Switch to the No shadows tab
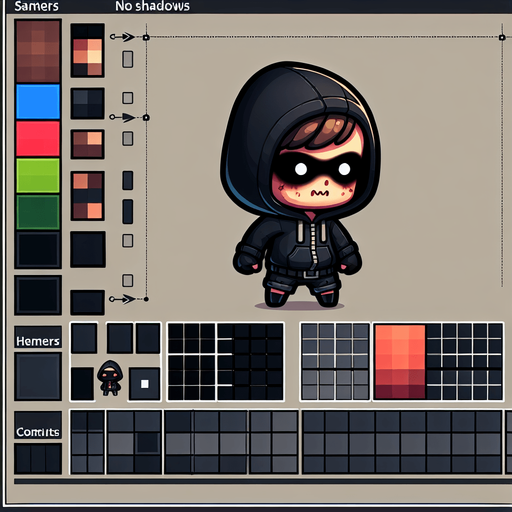Viewport: 512px width, 512px height. (x=152, y=6)
